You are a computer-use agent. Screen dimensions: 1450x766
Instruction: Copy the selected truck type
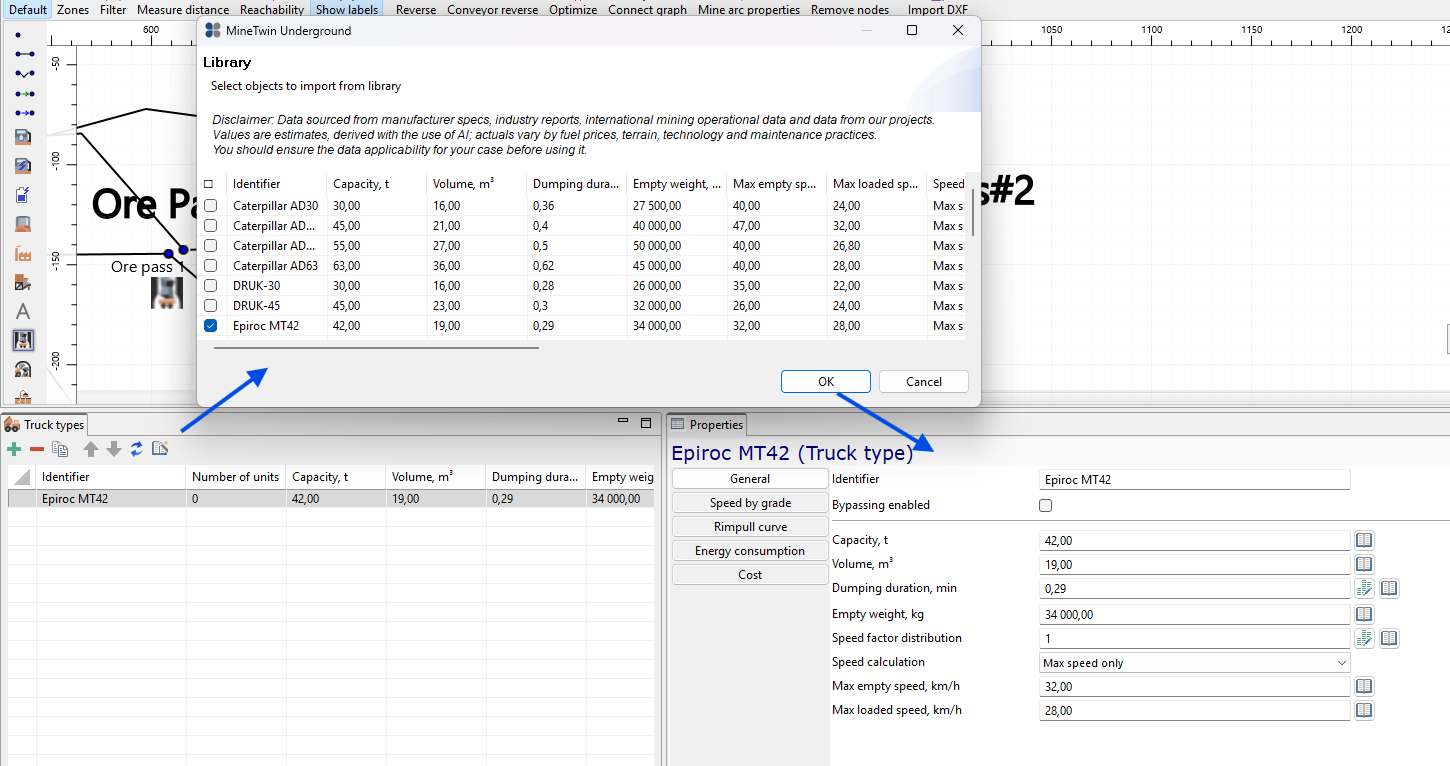60,449
